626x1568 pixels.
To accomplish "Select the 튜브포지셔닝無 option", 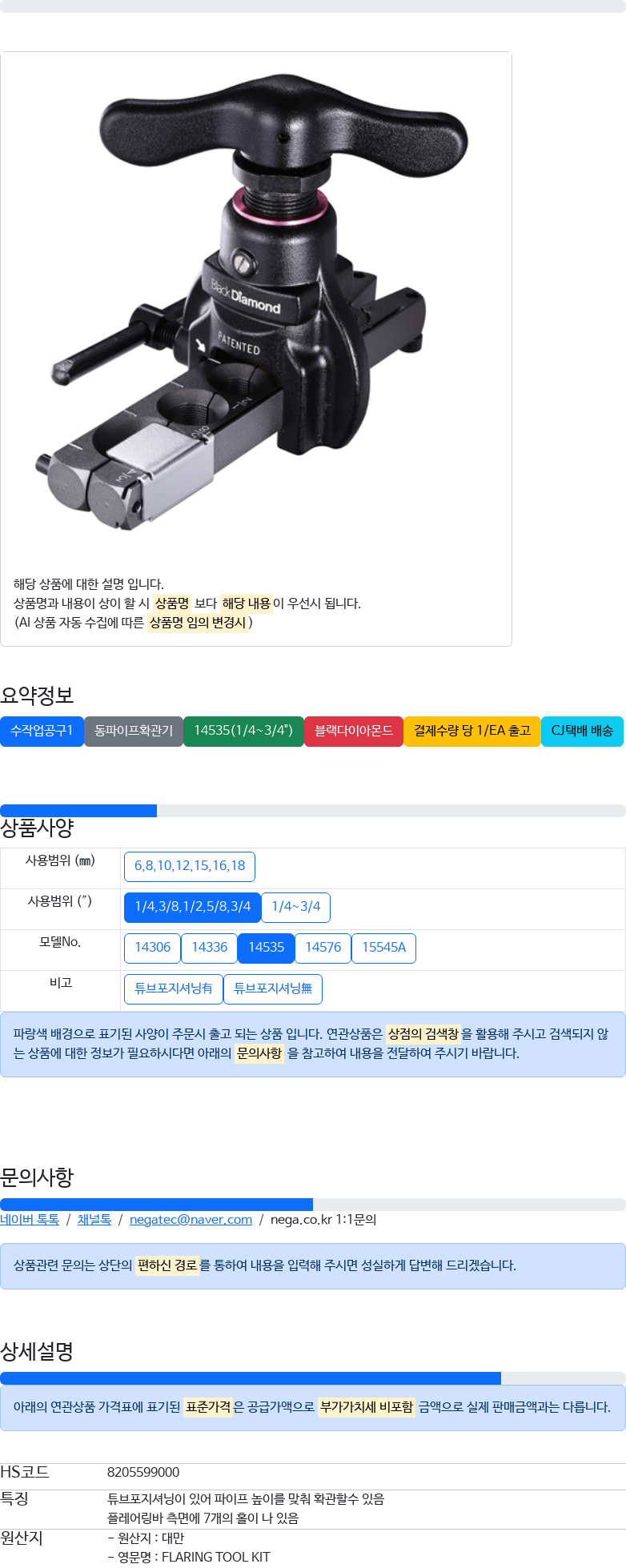I will coord(273,989).
